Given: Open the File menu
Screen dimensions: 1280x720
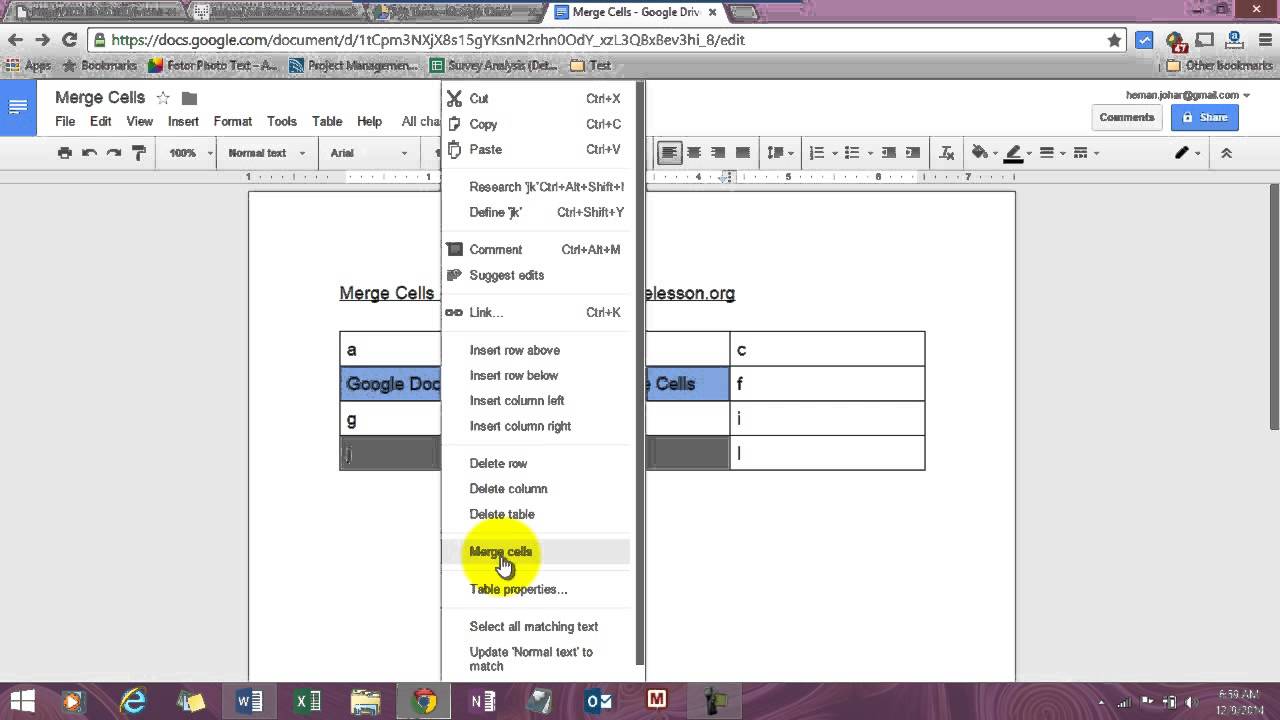Looking at the screenshot, I should (x=65, y=121).
